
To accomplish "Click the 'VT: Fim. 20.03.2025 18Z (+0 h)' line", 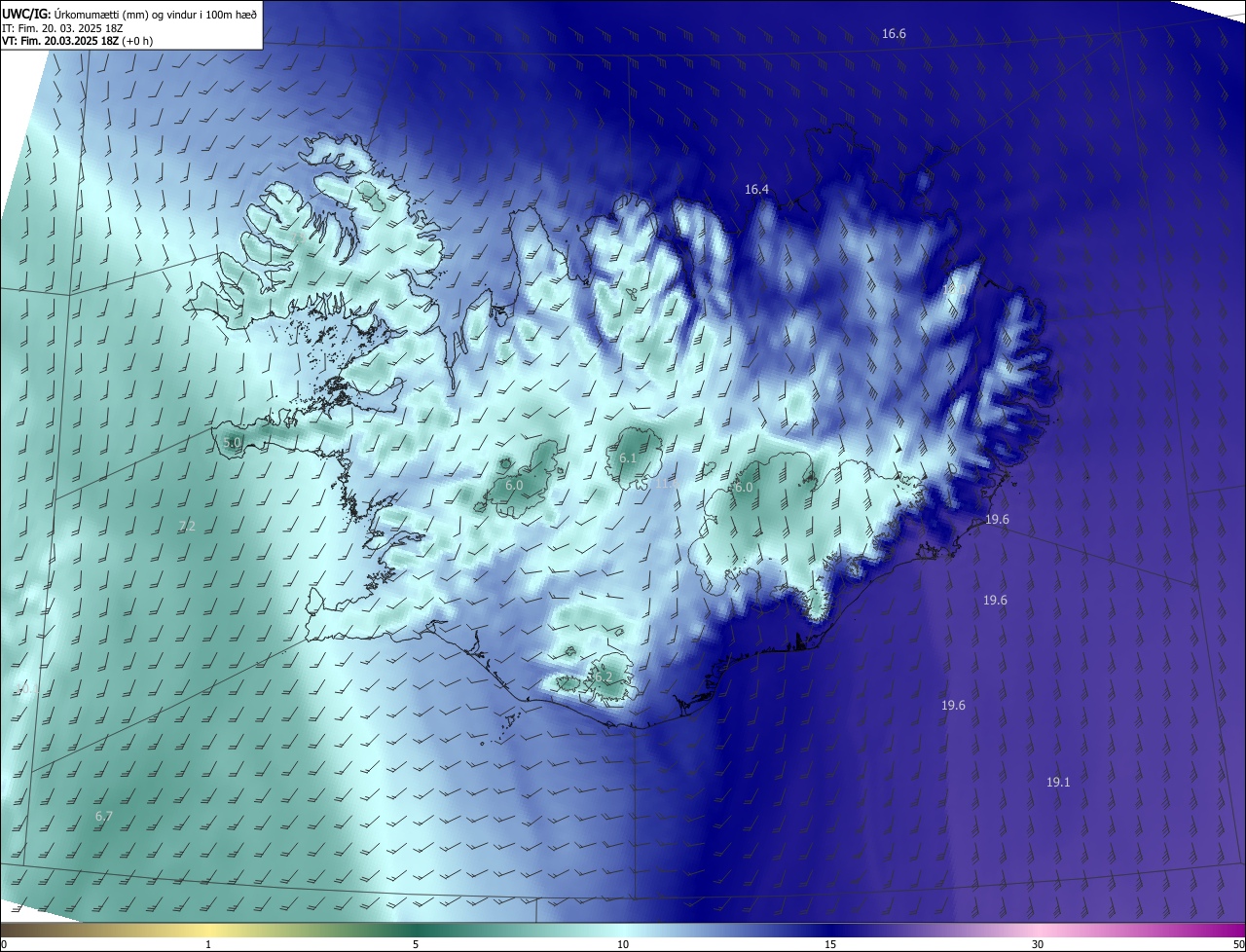I will click(x=77, y=41).
